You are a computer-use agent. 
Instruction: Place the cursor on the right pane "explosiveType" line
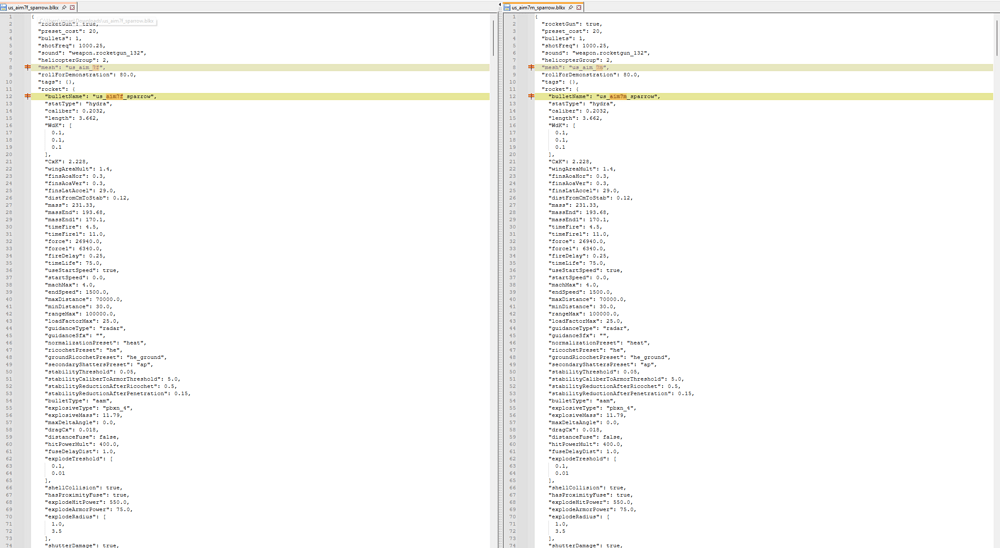click(x=590, y=408)
